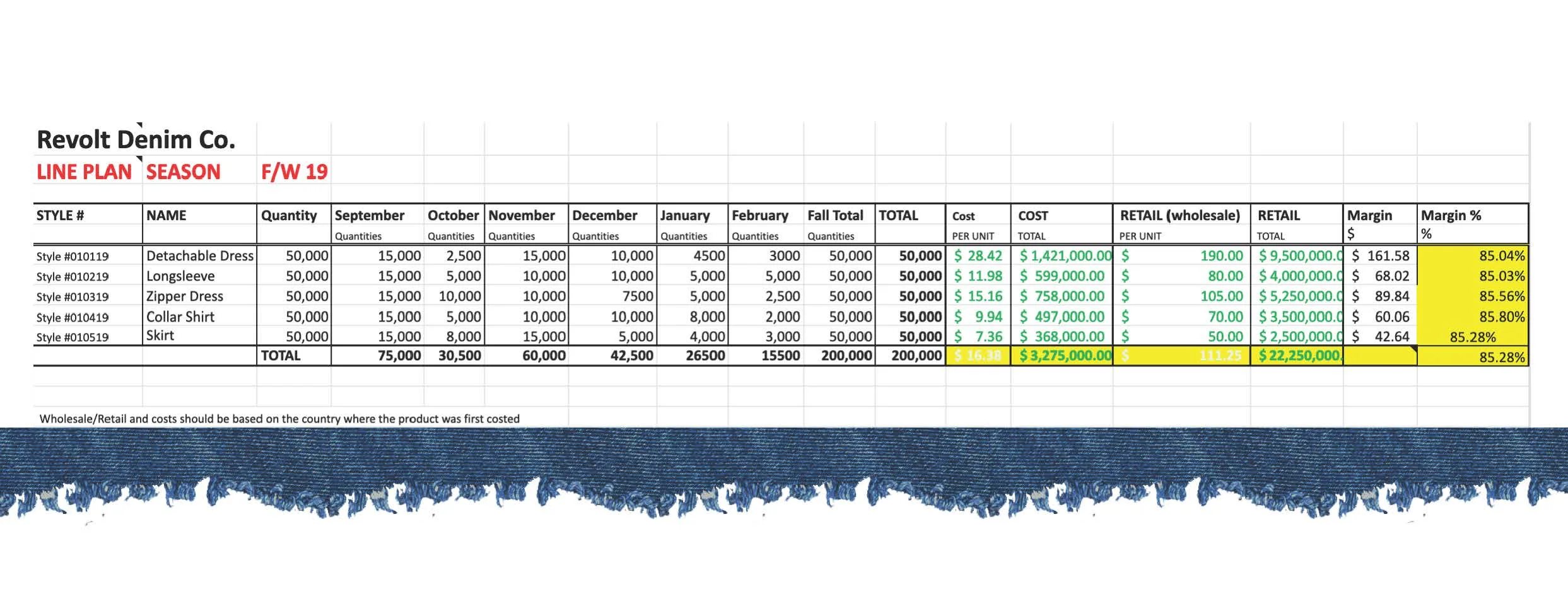Click the January column header
Screen dimensions: 1568x606
click(684, 216)
